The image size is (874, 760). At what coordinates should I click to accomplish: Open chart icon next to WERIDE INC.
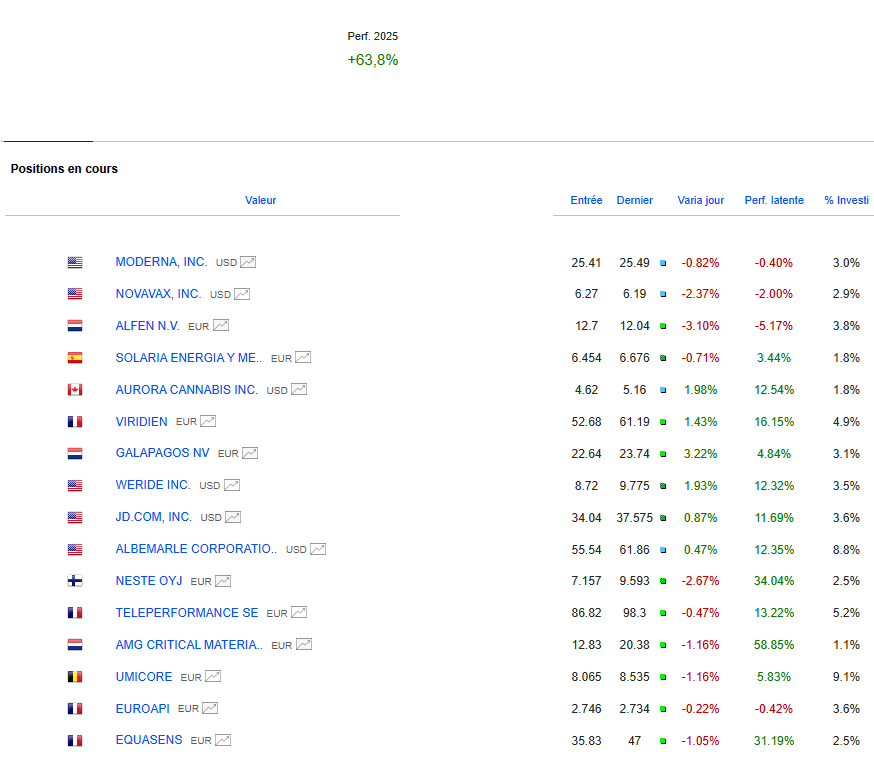coord(232,485)
